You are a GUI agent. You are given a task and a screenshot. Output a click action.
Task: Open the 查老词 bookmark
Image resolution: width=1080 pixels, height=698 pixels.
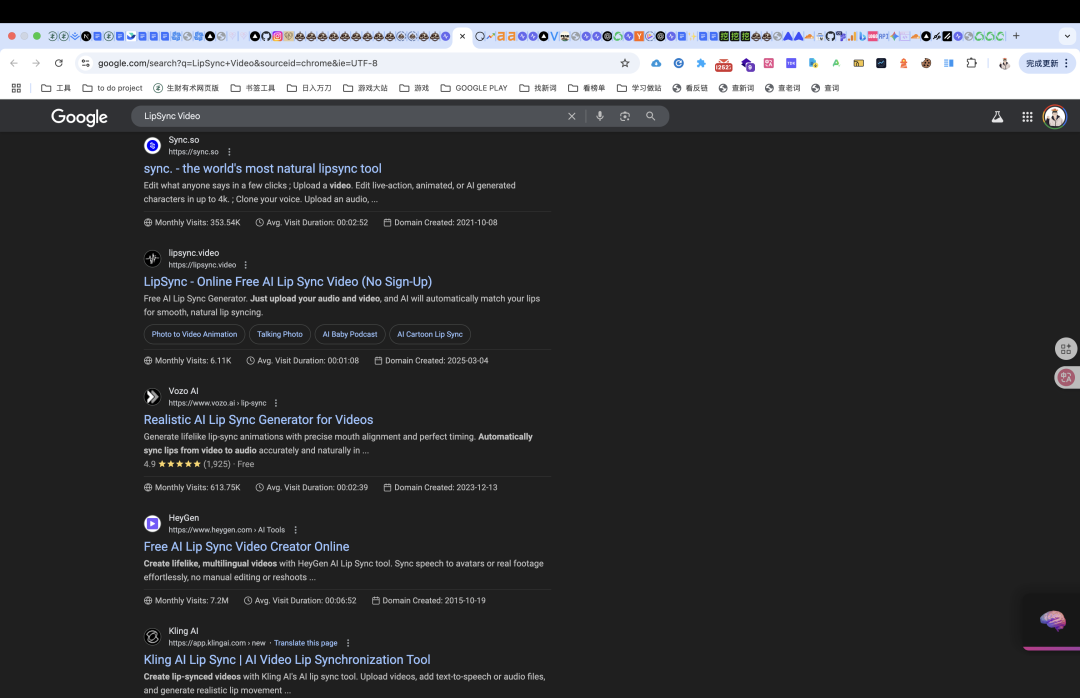click(x=782, y=88)
